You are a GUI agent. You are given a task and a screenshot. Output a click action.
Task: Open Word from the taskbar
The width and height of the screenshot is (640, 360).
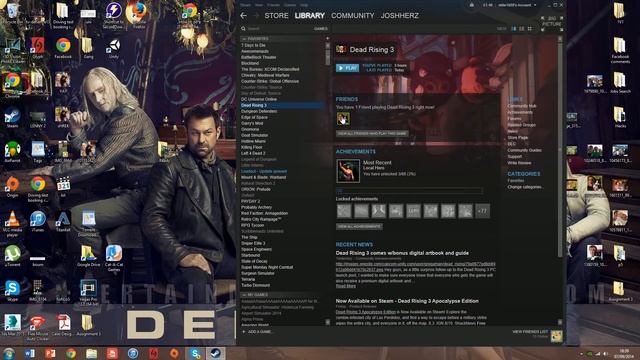[x=29, y=353]
